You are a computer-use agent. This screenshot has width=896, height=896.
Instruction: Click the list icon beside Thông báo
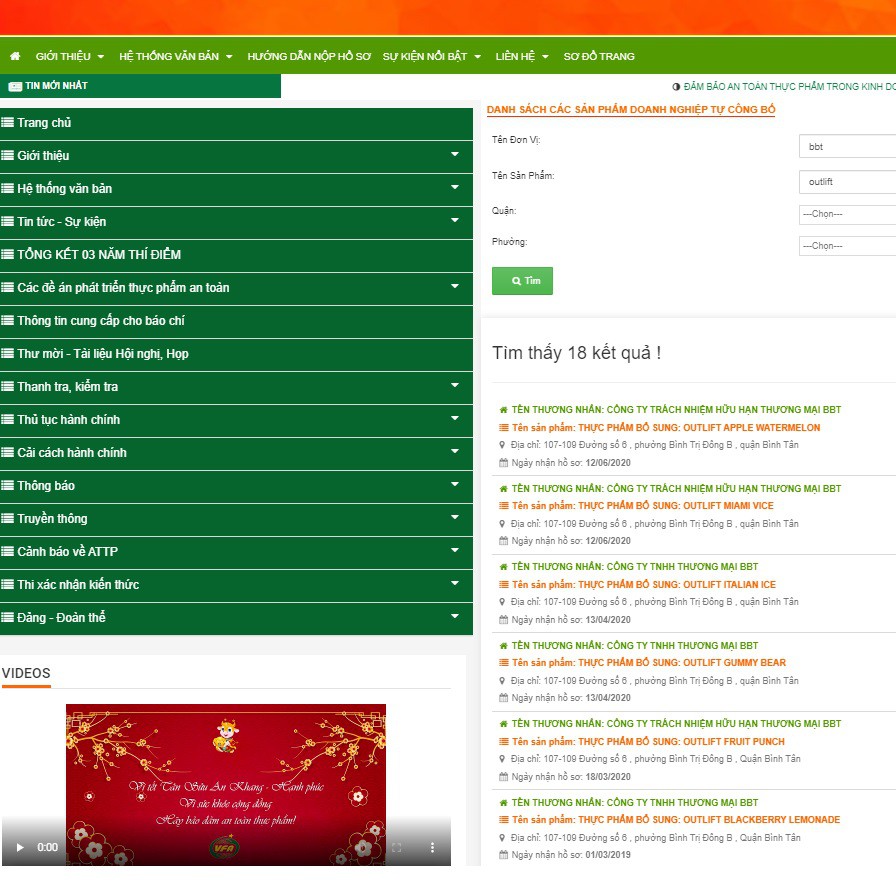pyautogui.click(x=8, y=486)
